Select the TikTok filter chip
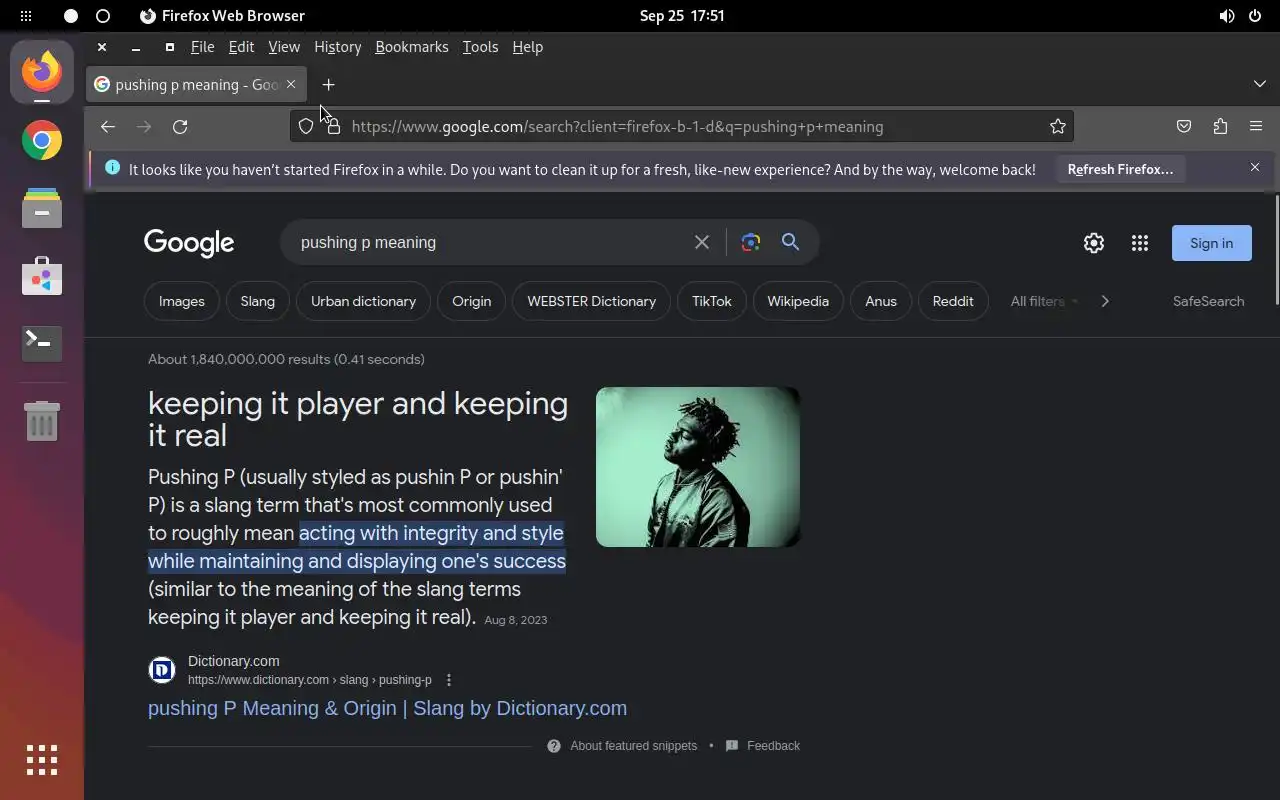This screenshot has height=800, width=1280. click(712, 301)
